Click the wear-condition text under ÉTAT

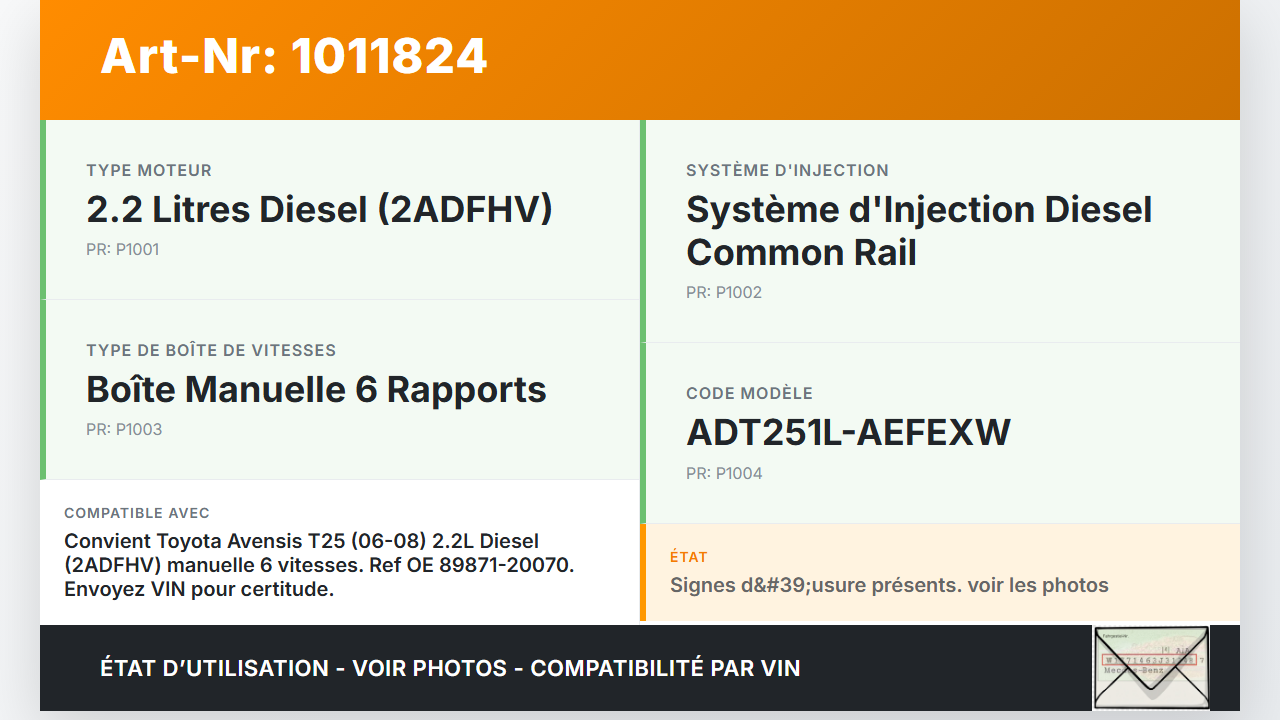(888, 585)
